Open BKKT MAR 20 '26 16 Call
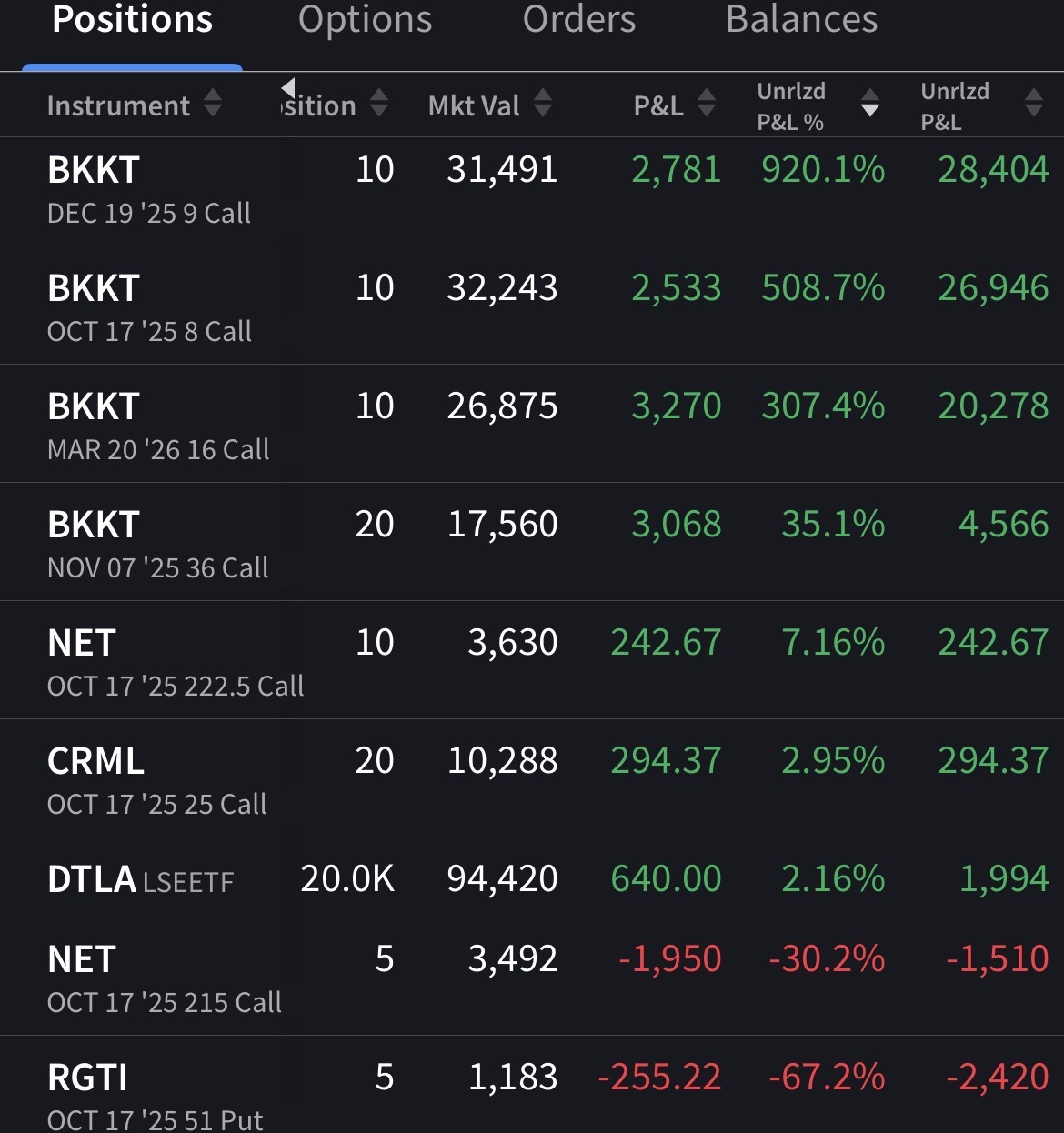Image resolution: width=1064 pixels, height=1133 pixels. [158, 426]
